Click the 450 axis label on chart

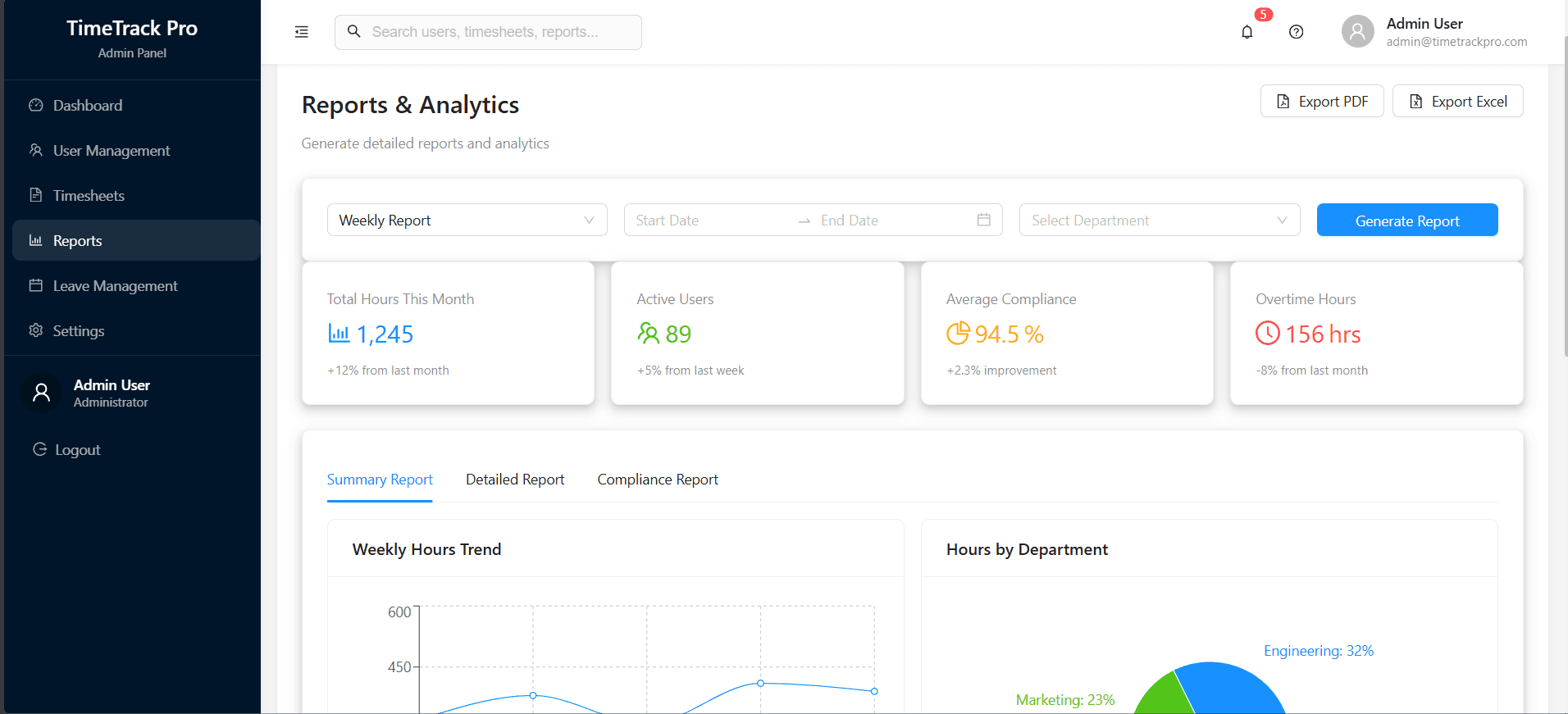[x=399, y=667]
